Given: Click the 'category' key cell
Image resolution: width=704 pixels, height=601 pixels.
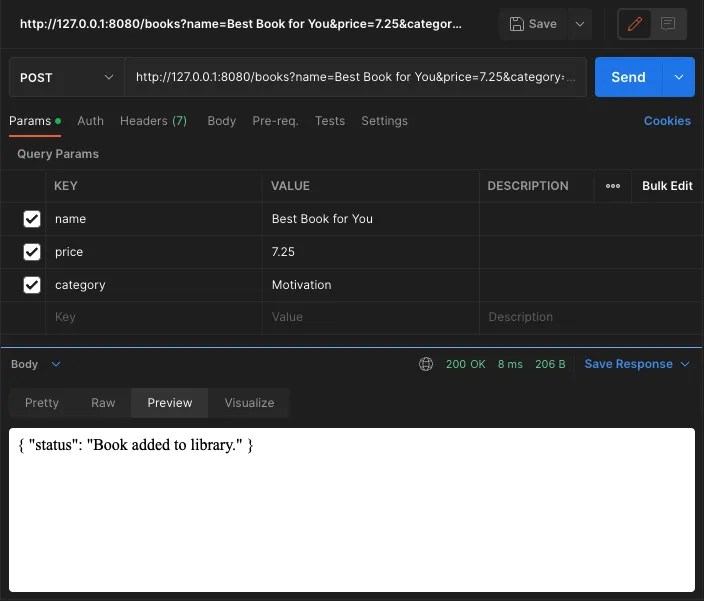Looking at the screenshot, I should (154, 285).
